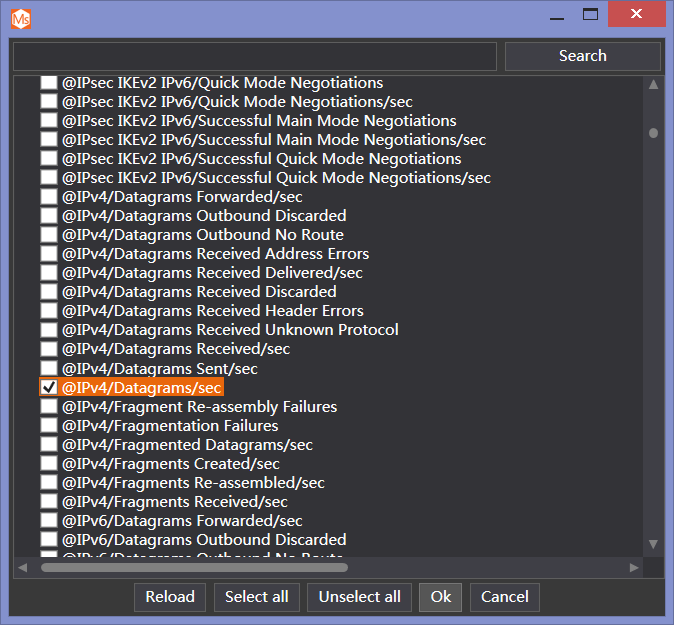This screenshot has width=674, height=625.
Task: Check @IPv4/Datagrams Received/sec counter
Action: pos(49,349)
